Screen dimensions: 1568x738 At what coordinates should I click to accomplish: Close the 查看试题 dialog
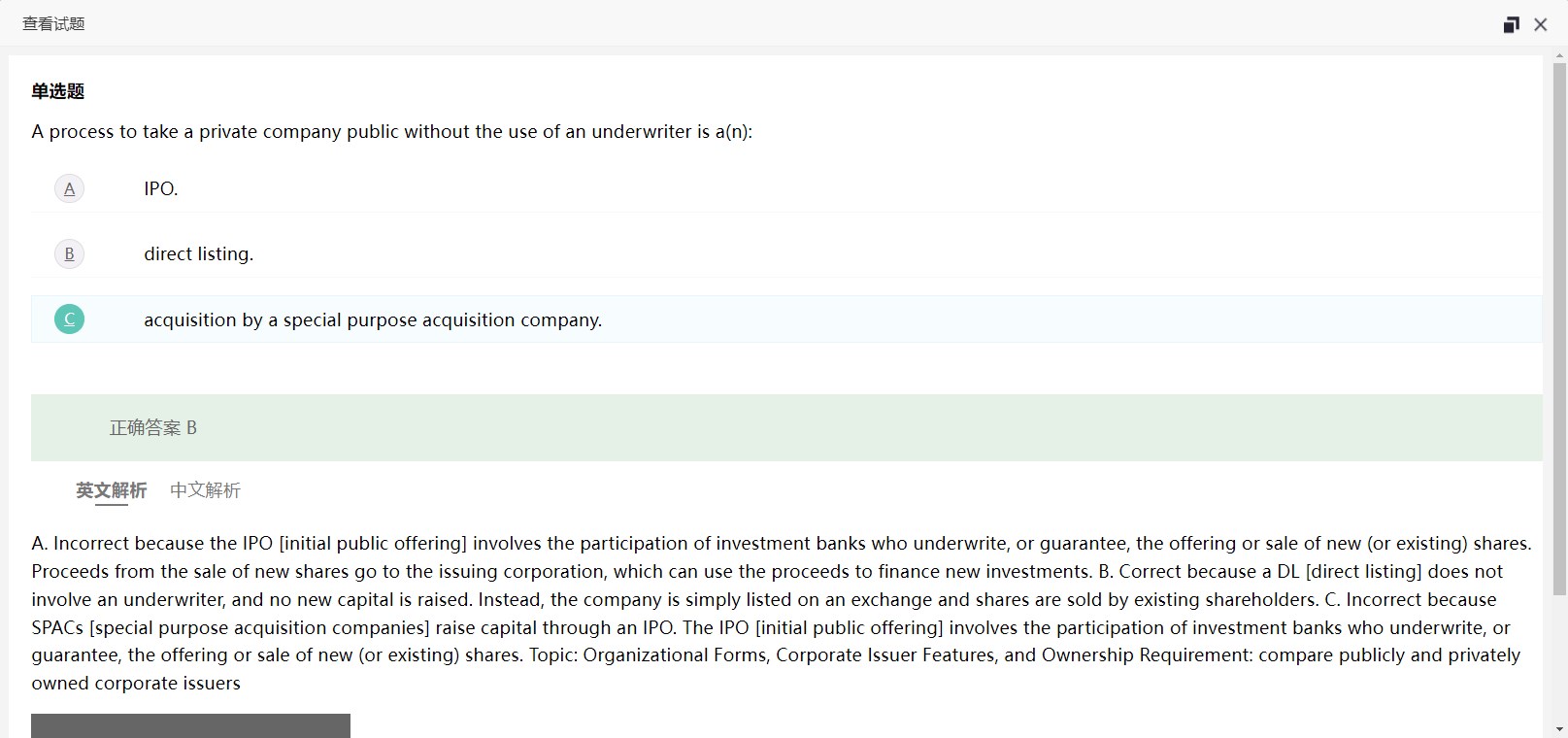[1540, 25]
